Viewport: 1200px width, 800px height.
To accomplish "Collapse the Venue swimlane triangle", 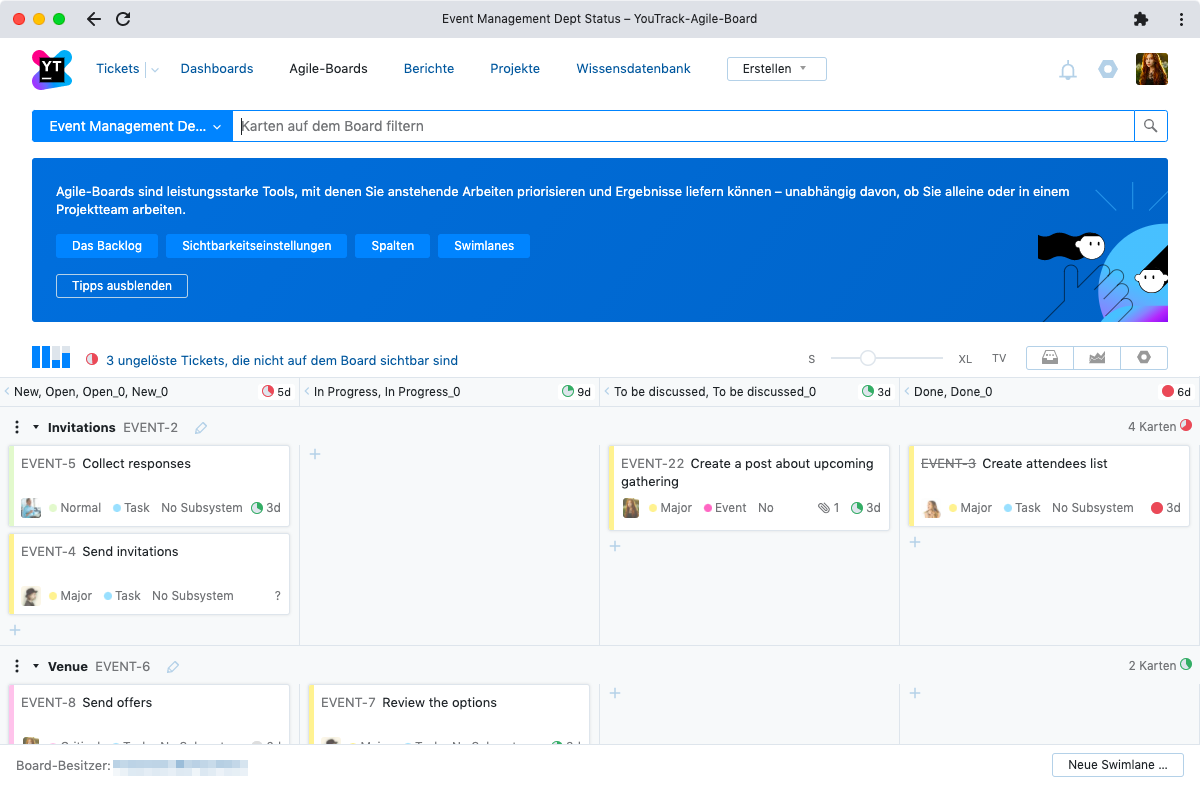I will point(37,666).
